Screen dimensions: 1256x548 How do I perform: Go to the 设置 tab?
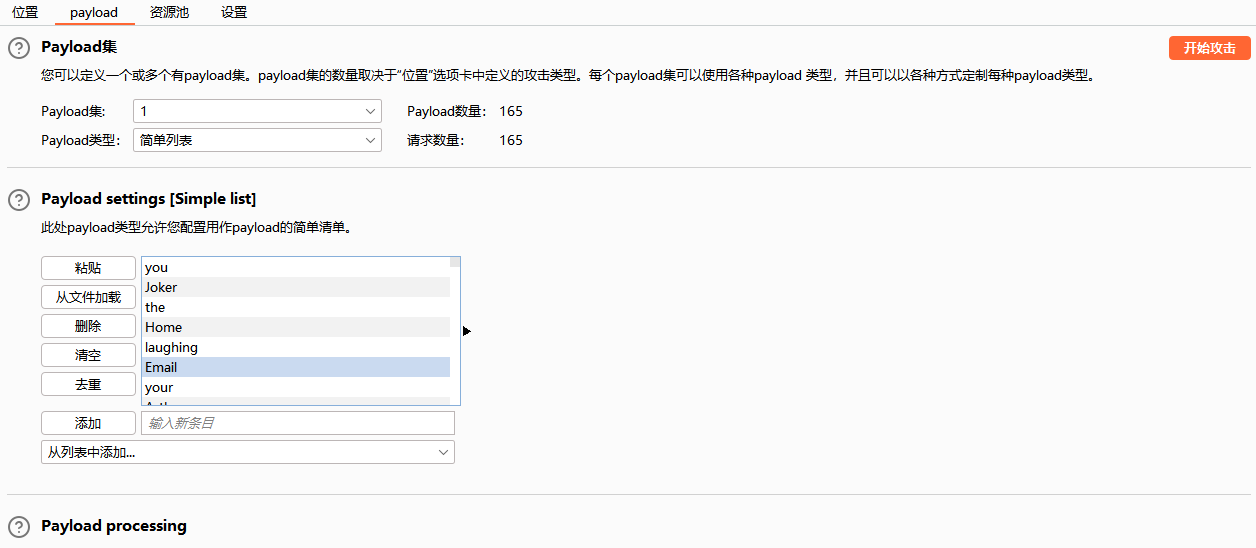pyautogui.click(x=234, y=13)
